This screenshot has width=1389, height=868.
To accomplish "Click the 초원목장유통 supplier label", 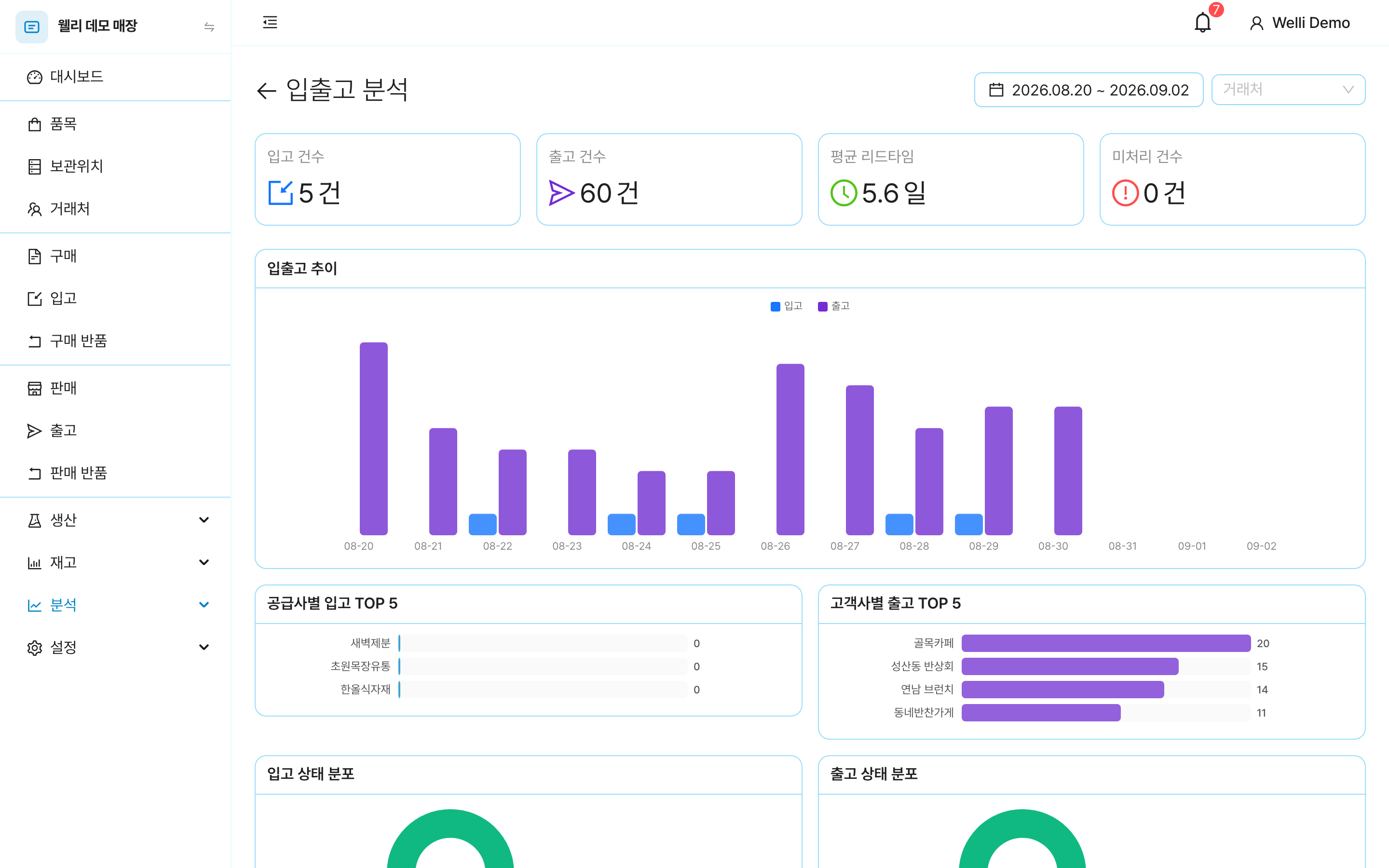I will point(360,666).
